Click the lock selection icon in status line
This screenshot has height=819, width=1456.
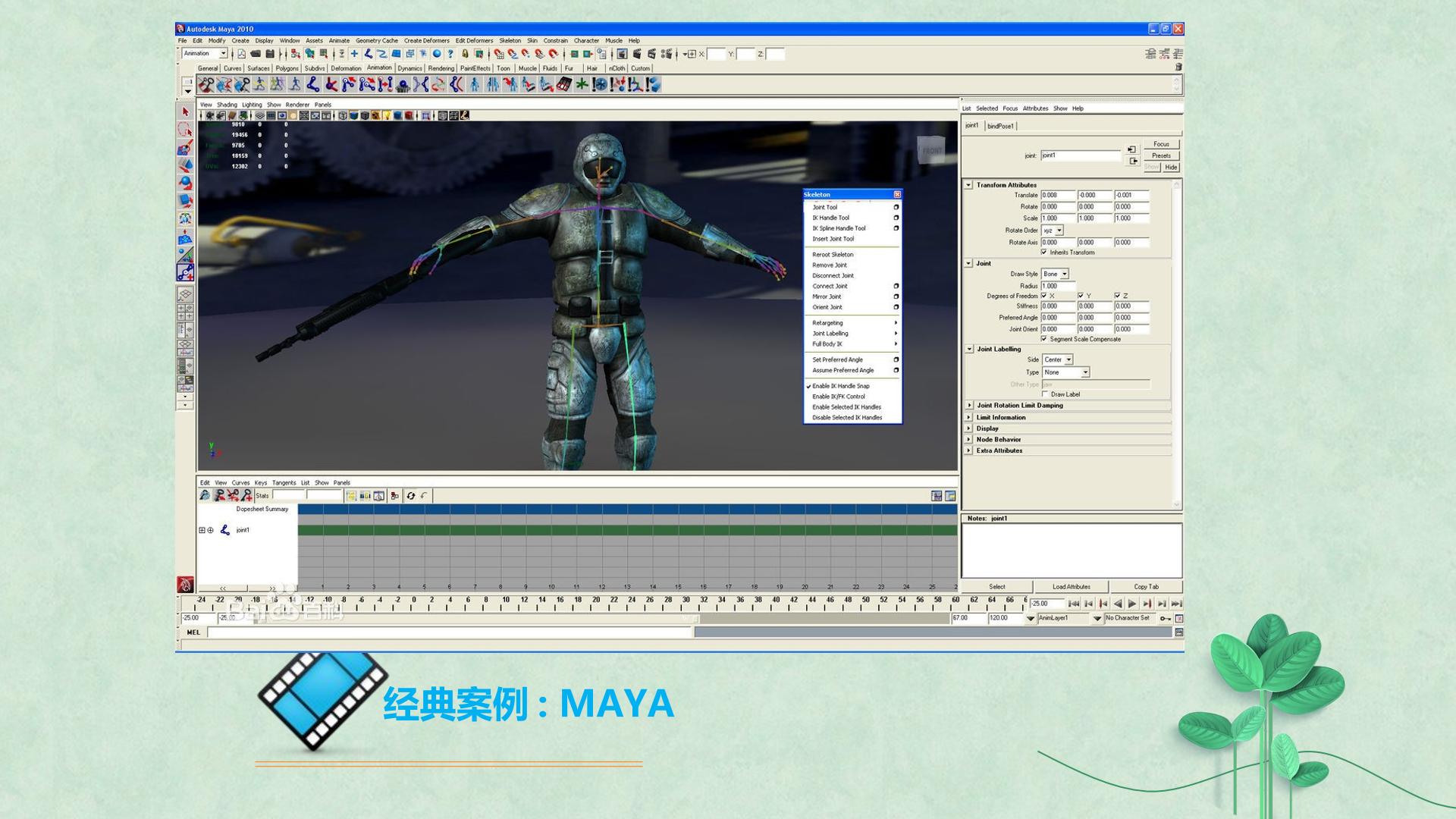coord(465,54)
